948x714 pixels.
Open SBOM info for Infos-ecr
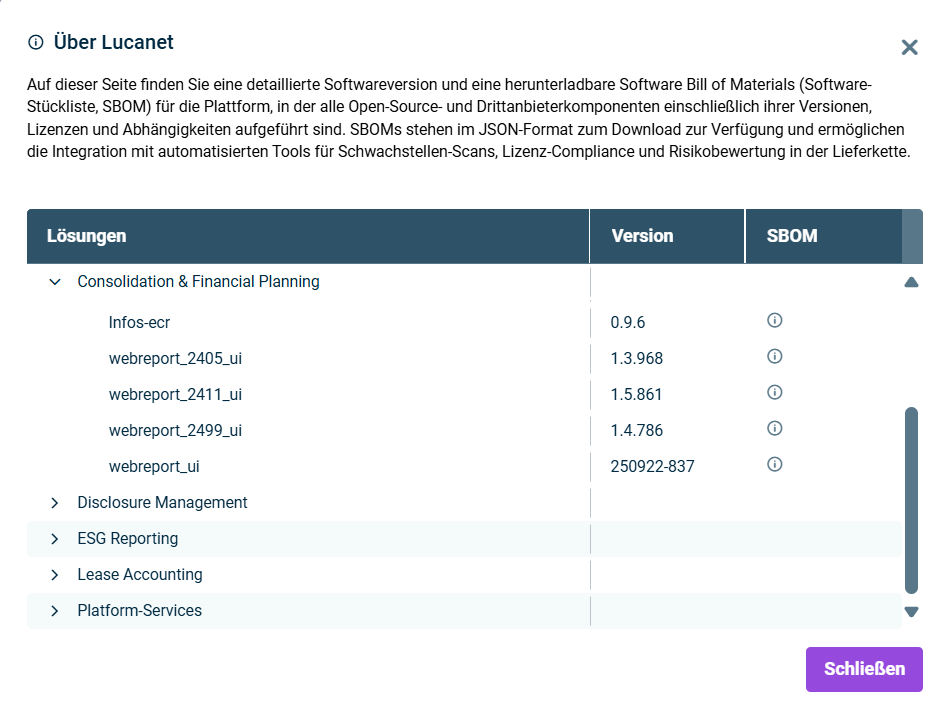(774, 321)
